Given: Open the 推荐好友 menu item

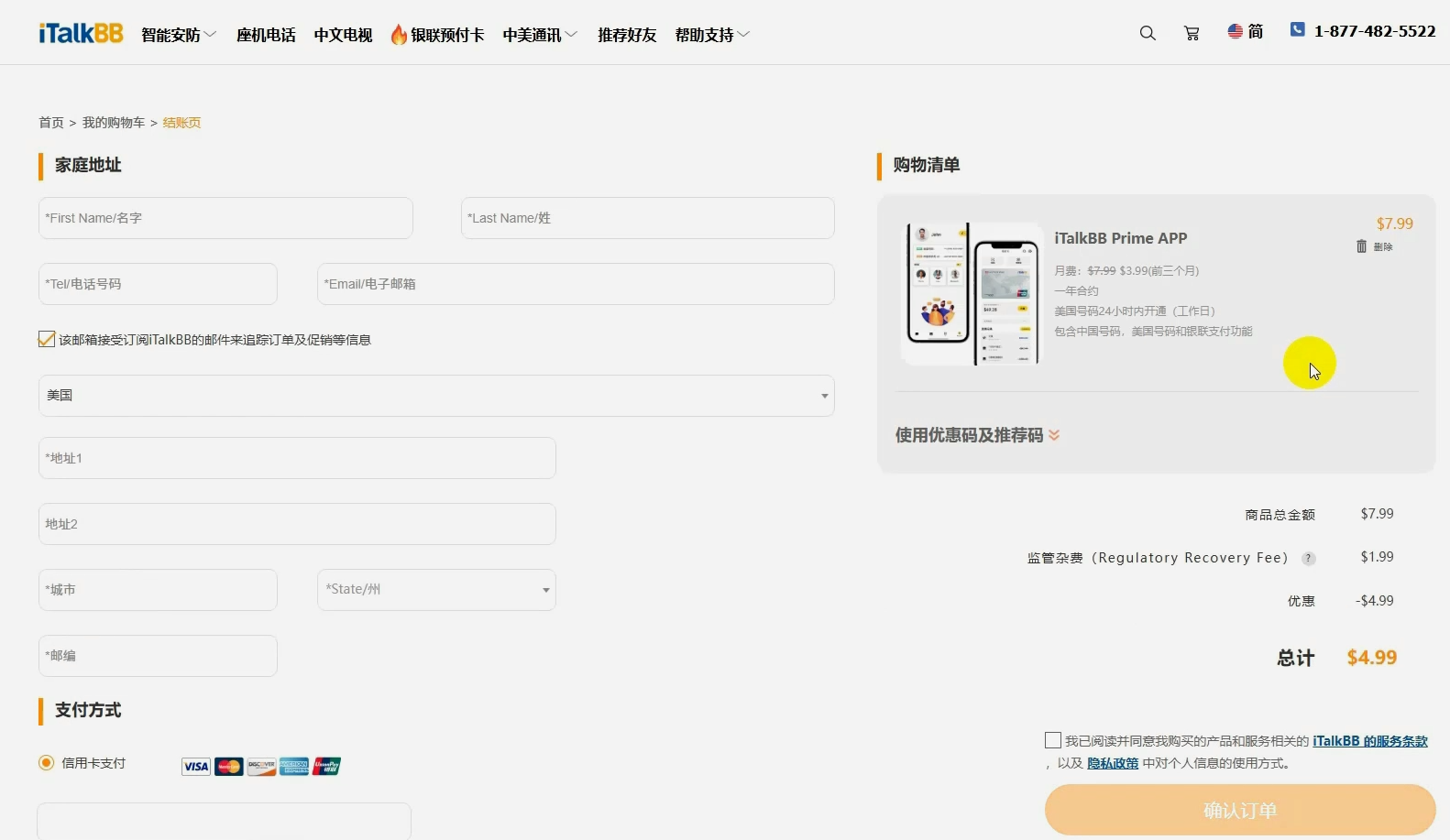Looking at the screenshot, I should pyautogui.click(x=627, y=35).
